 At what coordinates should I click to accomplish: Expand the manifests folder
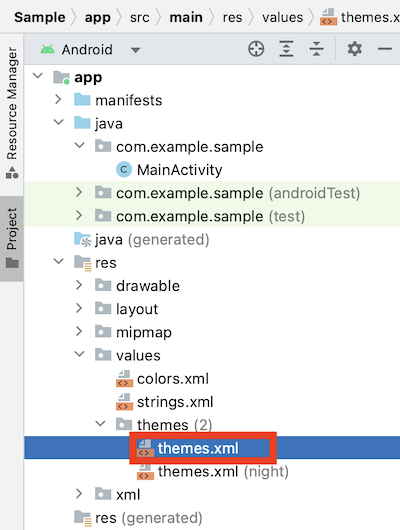tap(58, 100)
